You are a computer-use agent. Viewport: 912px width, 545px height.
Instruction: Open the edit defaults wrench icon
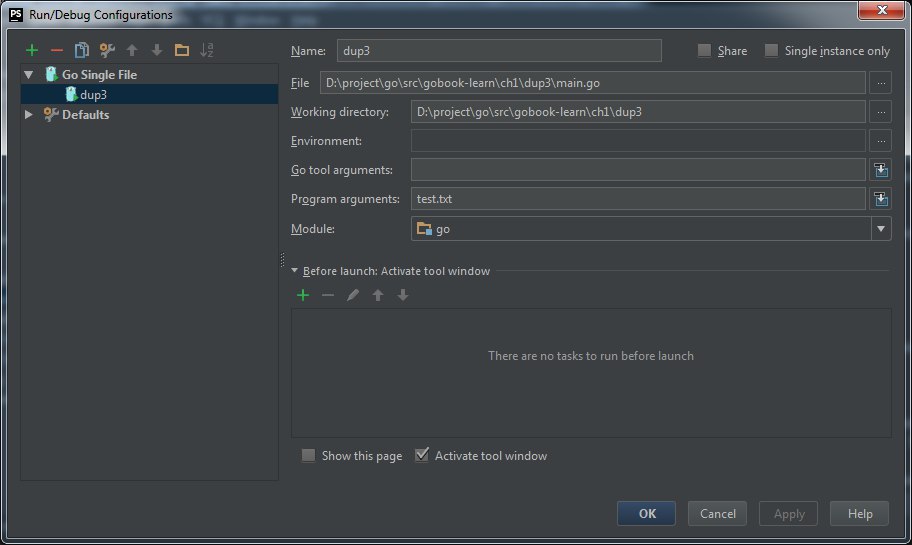(106, 50)
